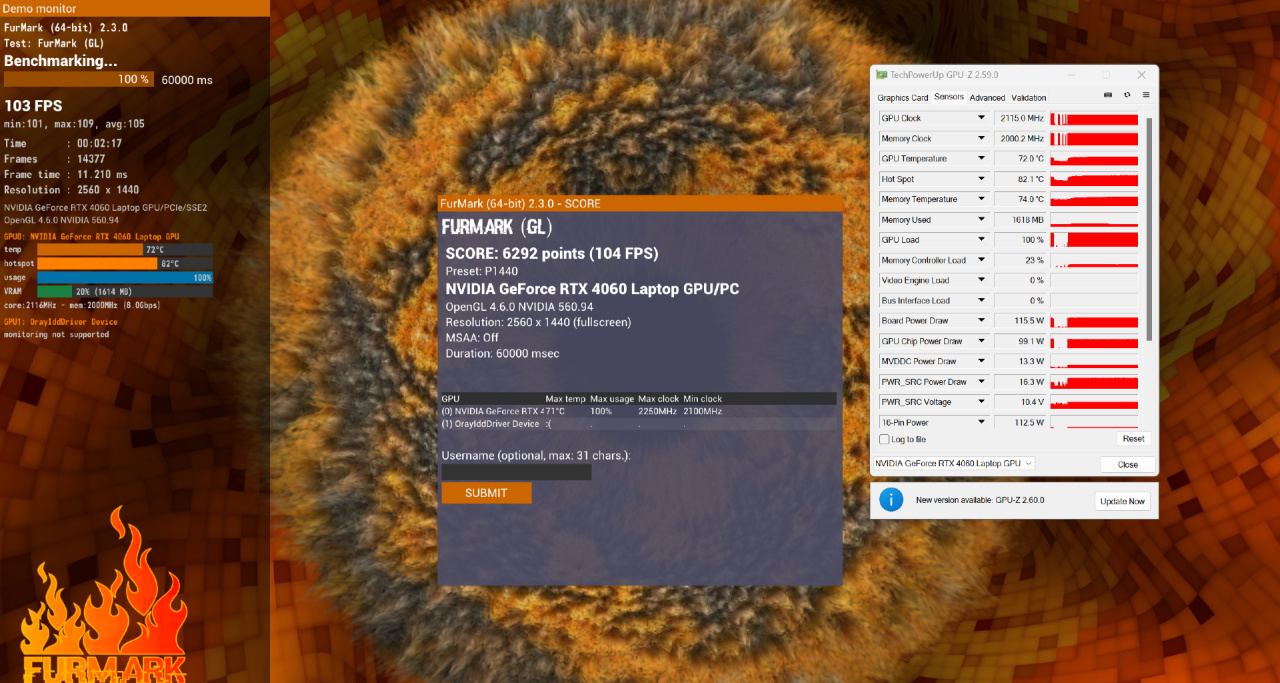Click the SUBMIT button in FurMark score
The height and width of the screenshot is (683, 1280).
[486, 493]
